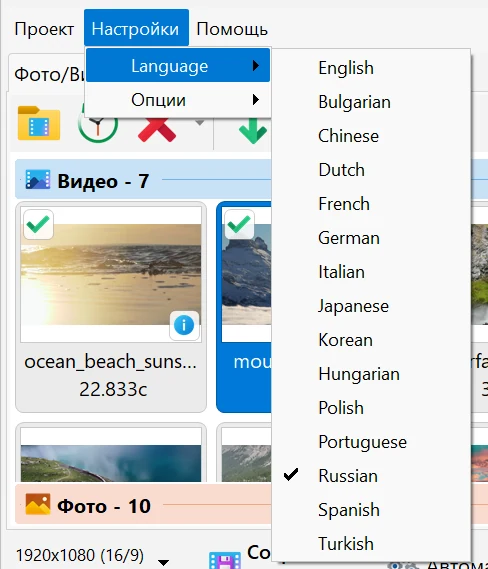Screen dimensions: 488x569
Task: Click the Видео section header icon
Action: (38, 180)
